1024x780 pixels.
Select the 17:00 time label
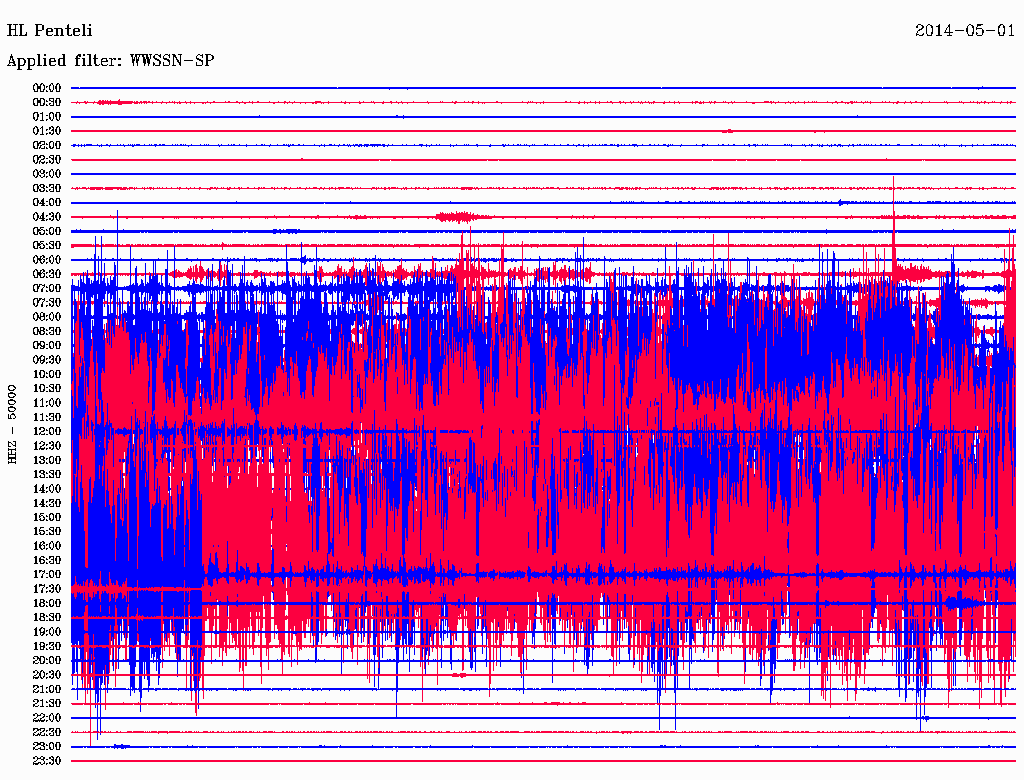[x=47, y=574]
